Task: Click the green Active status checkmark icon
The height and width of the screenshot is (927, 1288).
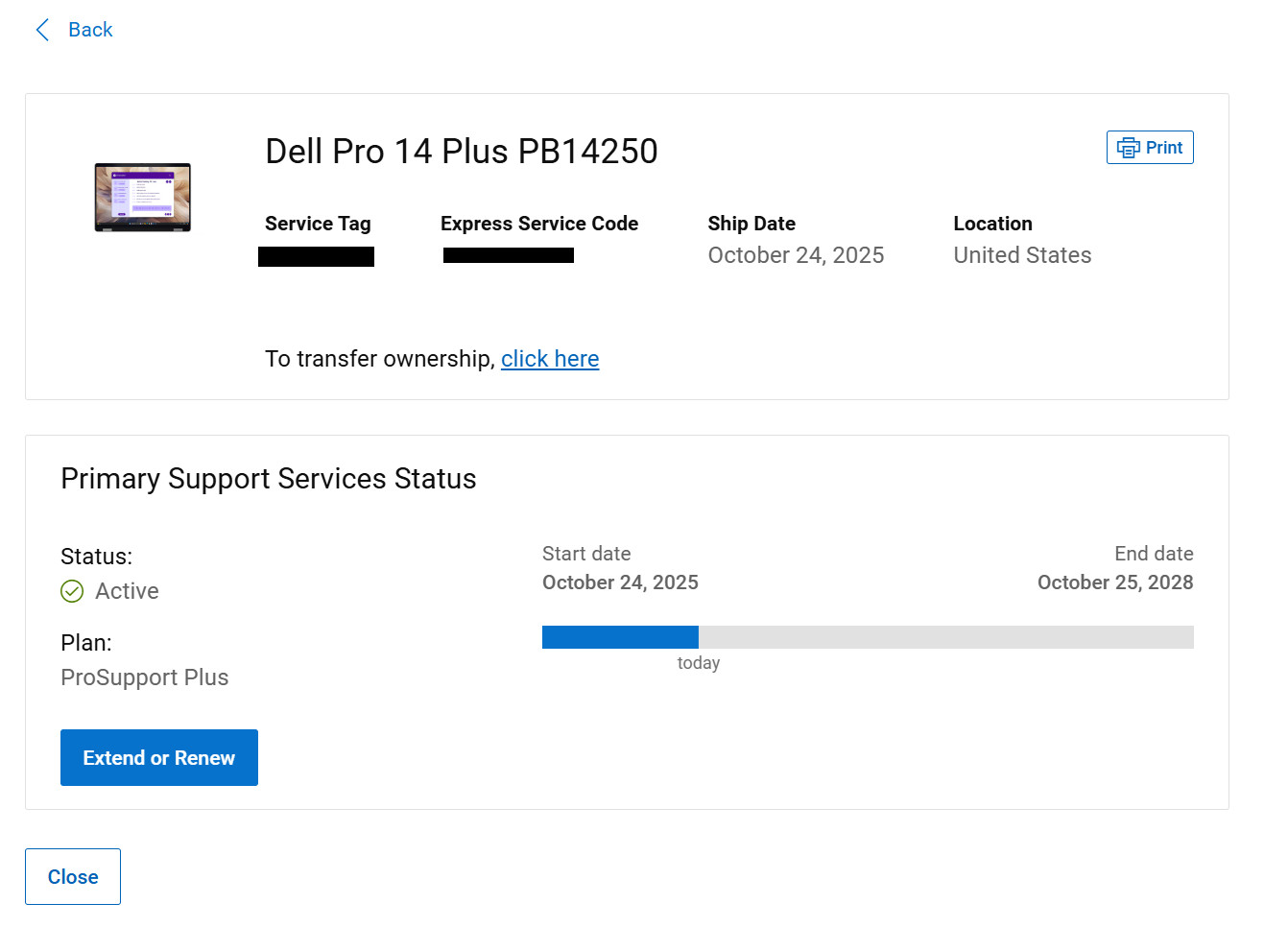Action: tap(72, 591)
